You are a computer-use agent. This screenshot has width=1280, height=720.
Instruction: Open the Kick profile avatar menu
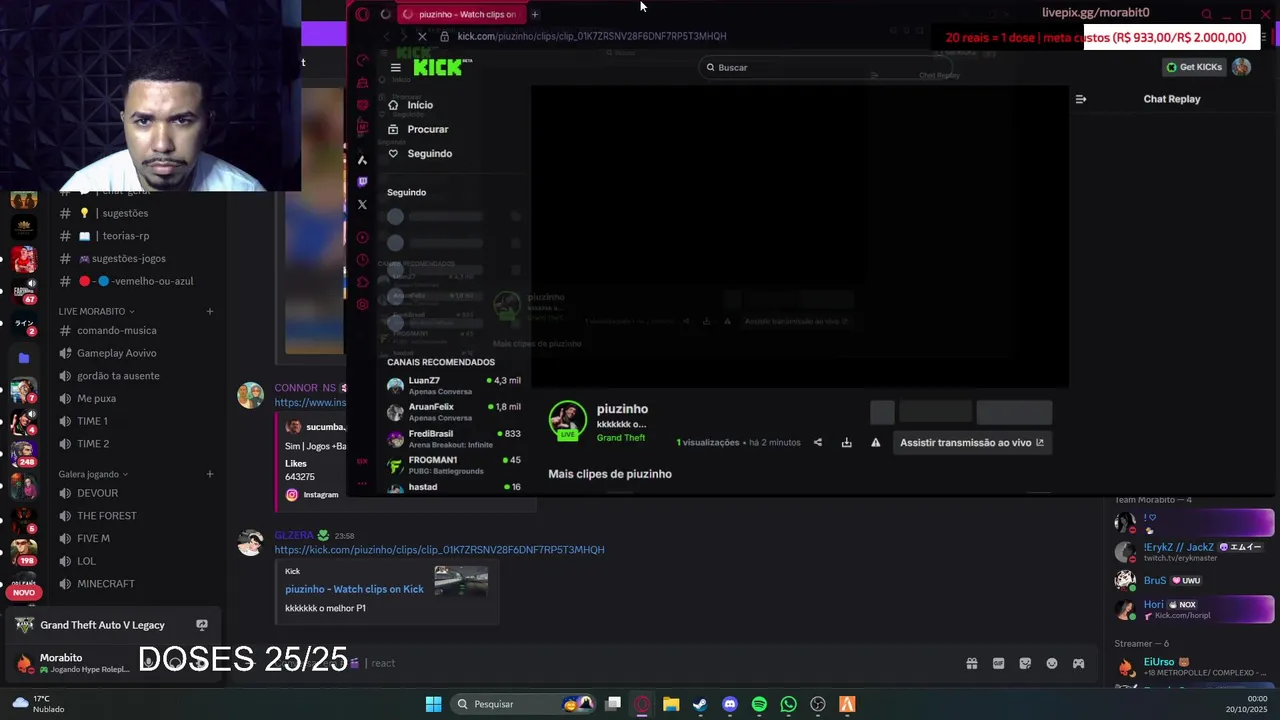tap(1241, 67)
